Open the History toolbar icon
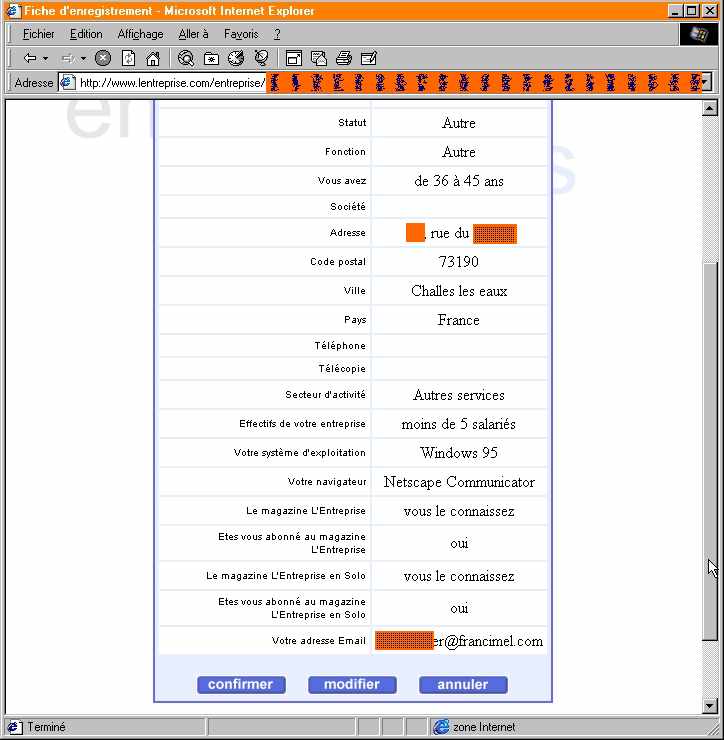The width and height of the screenshot is (724, 740). pyautogui.click(x=236, y=59)
